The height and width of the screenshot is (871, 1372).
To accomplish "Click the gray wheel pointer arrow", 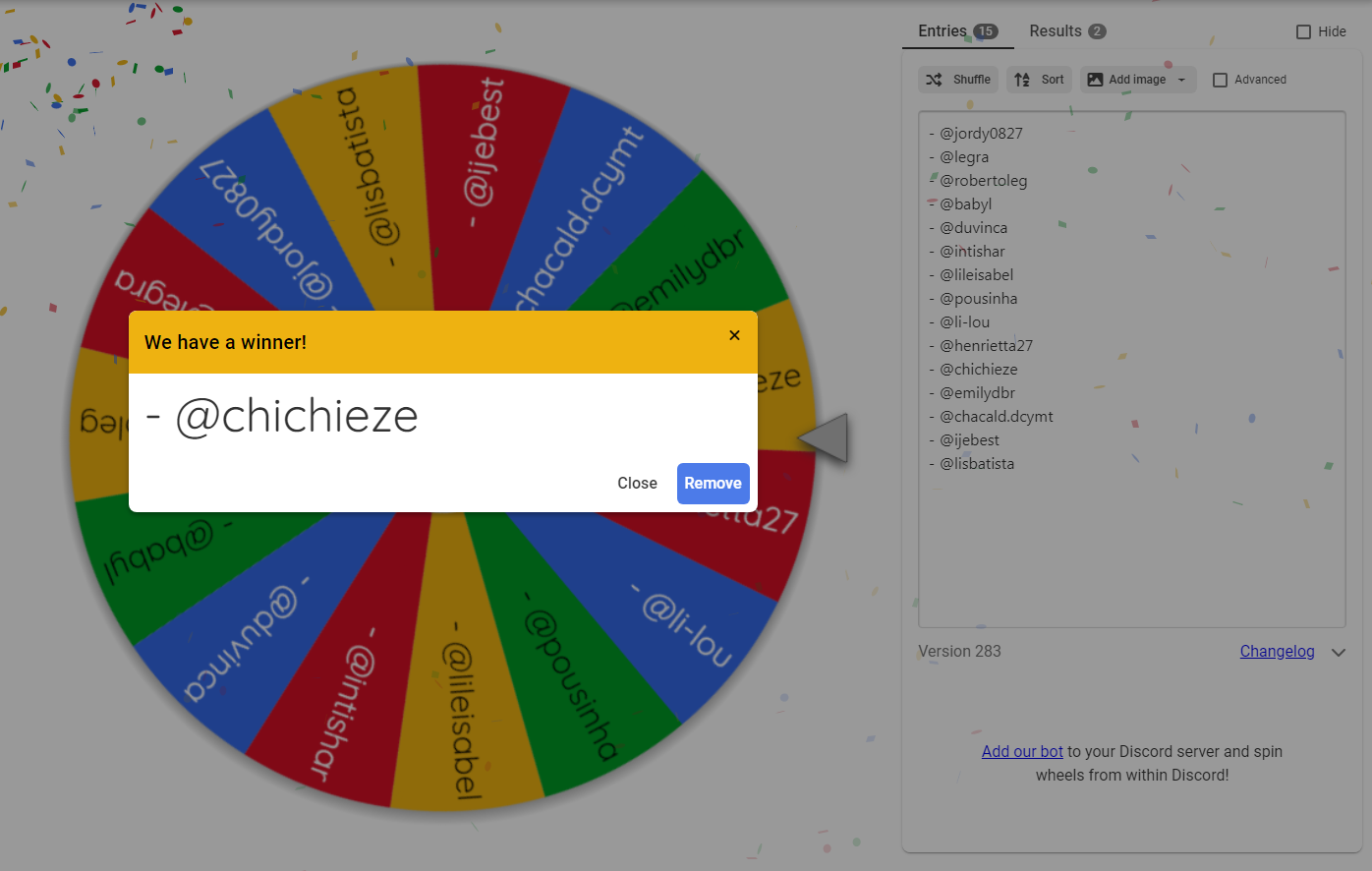I will coord(824,437).
